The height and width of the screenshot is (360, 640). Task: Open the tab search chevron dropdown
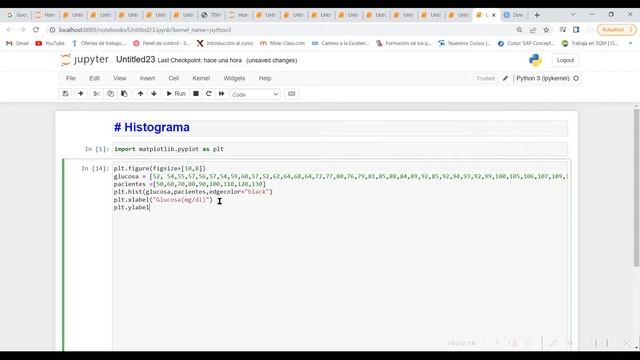pyautogui.click(x=573, y=14)
